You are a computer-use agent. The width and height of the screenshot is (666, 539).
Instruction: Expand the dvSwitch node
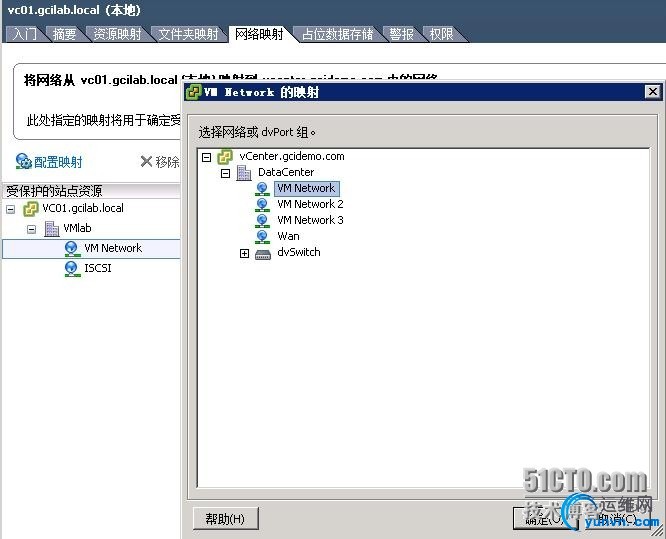[x=244, y=254]
